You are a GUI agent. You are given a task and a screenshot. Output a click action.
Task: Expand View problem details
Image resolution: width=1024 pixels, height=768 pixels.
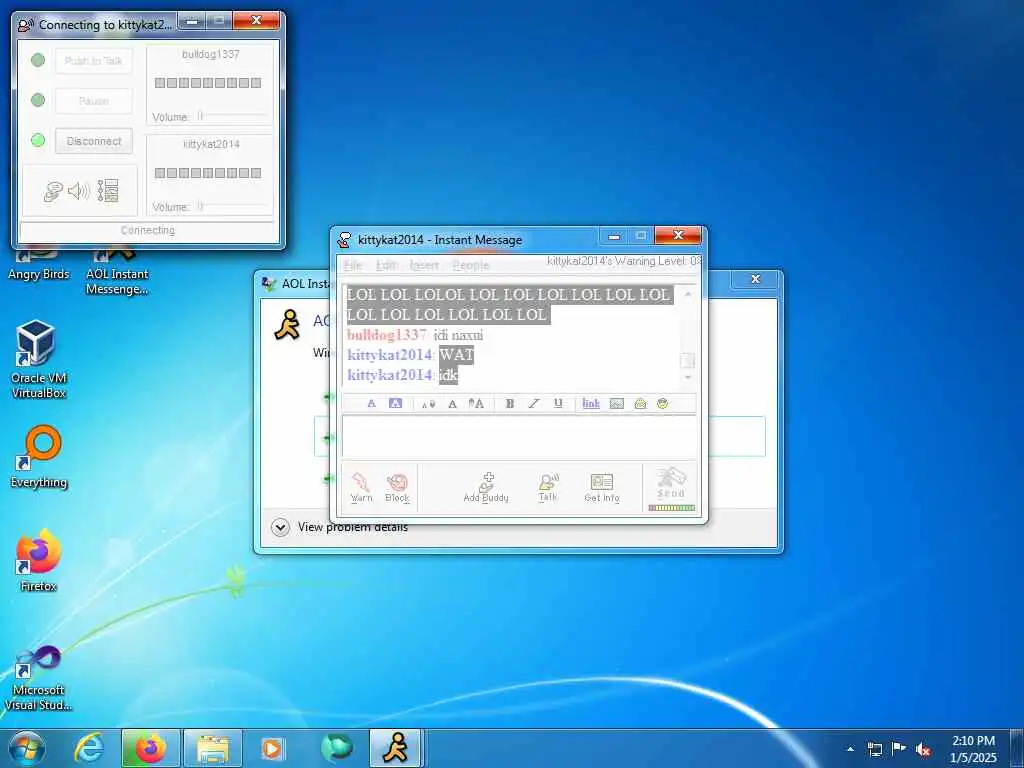tap(340, 527)
